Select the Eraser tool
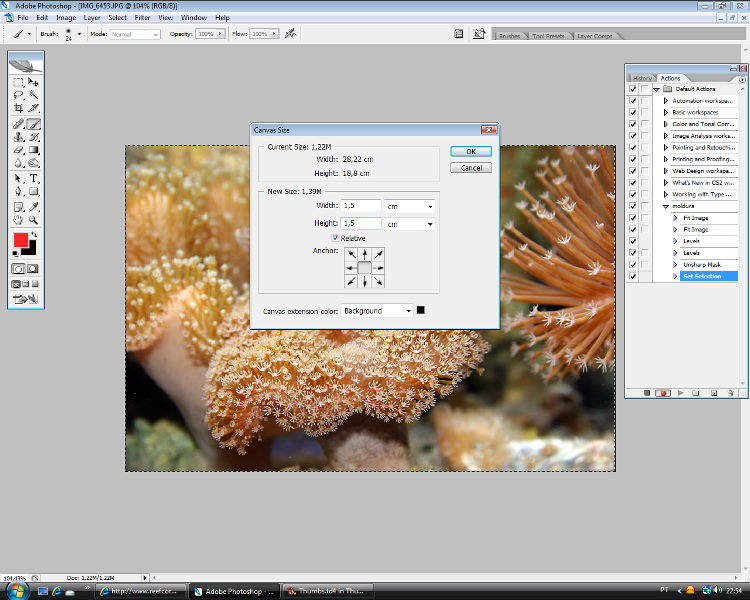750x600 pixels. click(19, 150)
